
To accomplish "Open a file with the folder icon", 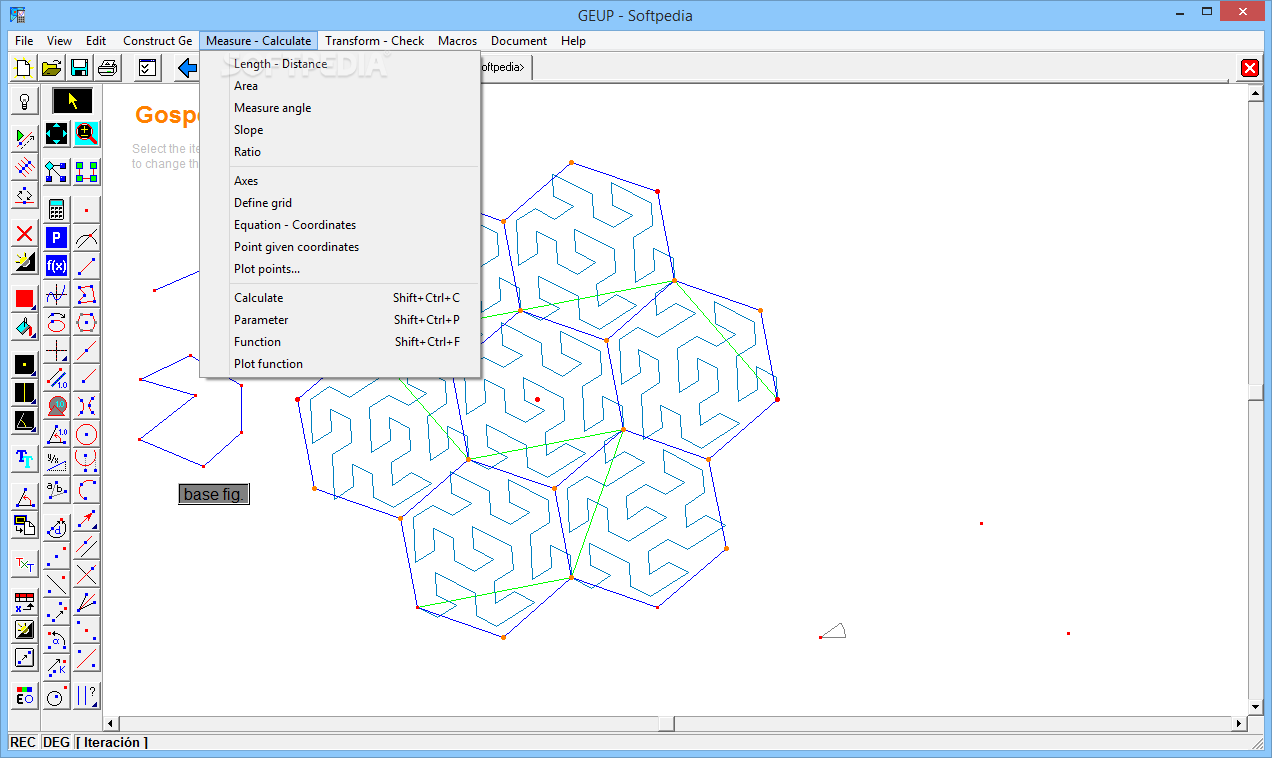I will [52, 68].
